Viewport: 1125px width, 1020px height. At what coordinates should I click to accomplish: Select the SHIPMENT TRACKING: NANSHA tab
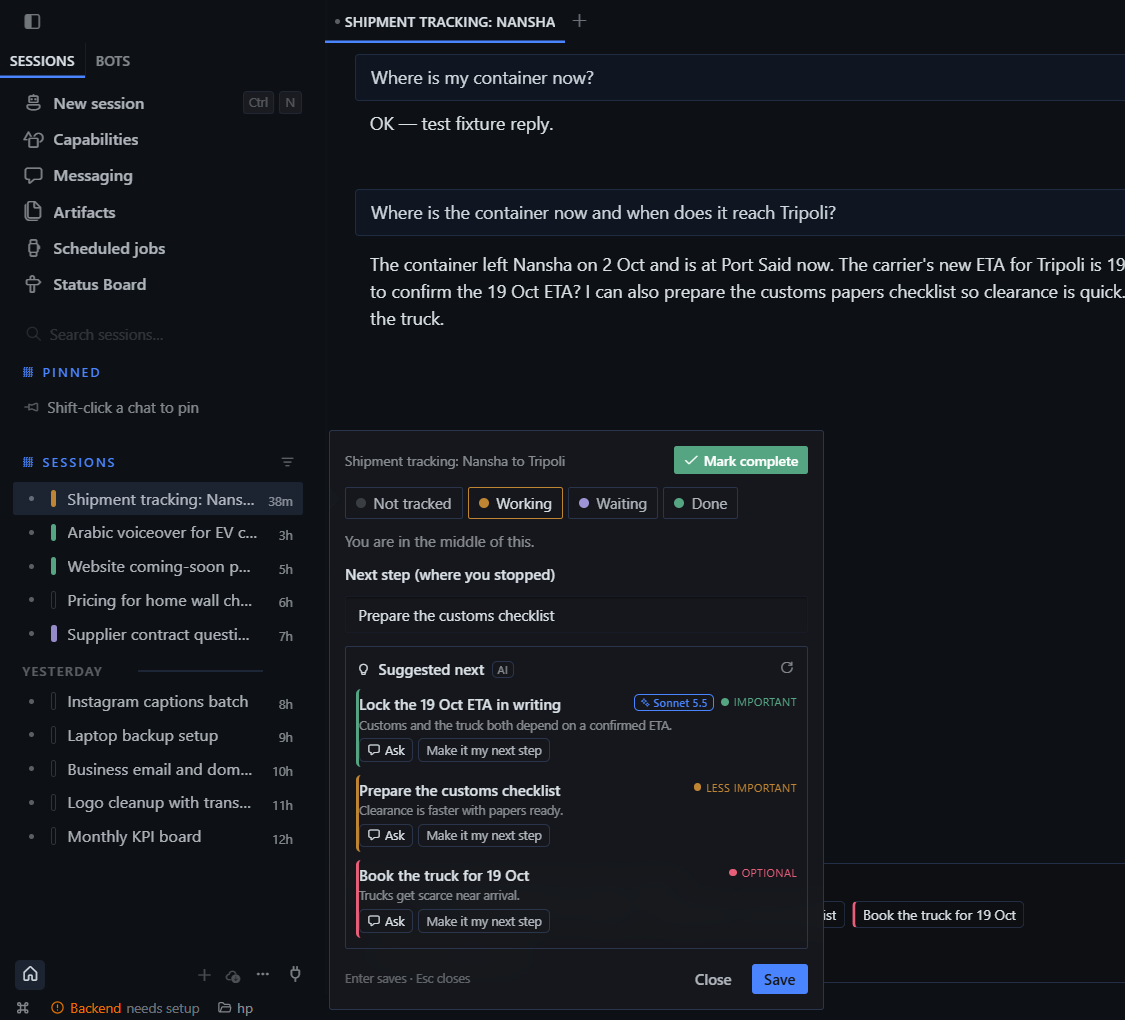445,22
